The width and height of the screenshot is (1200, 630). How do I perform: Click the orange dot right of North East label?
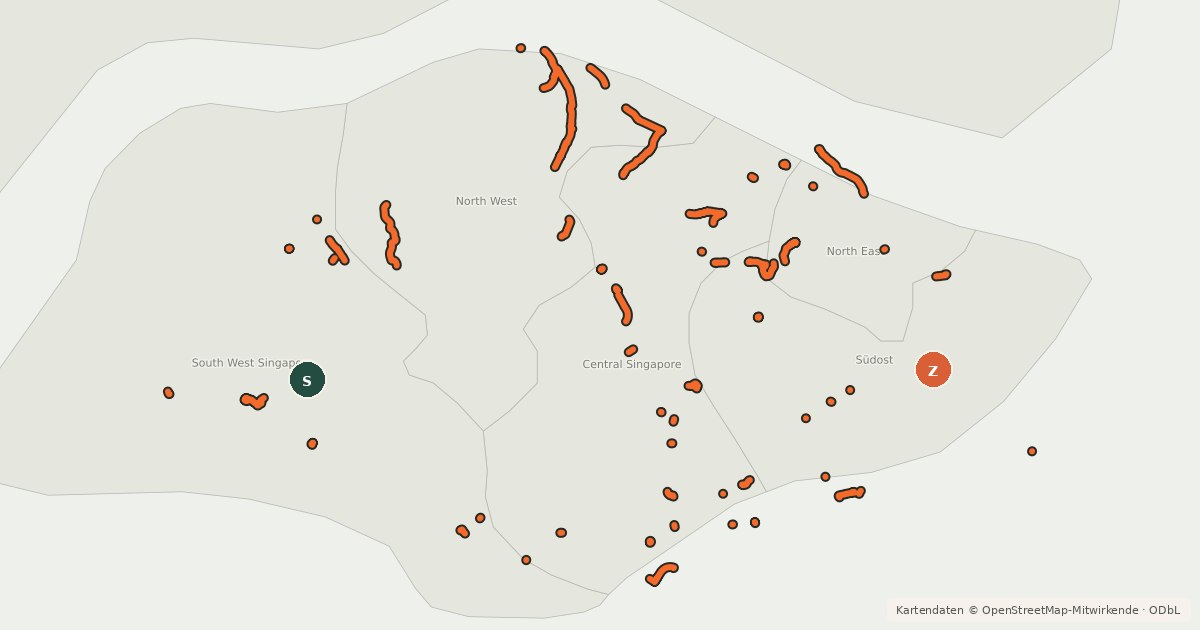coord(884,249)
